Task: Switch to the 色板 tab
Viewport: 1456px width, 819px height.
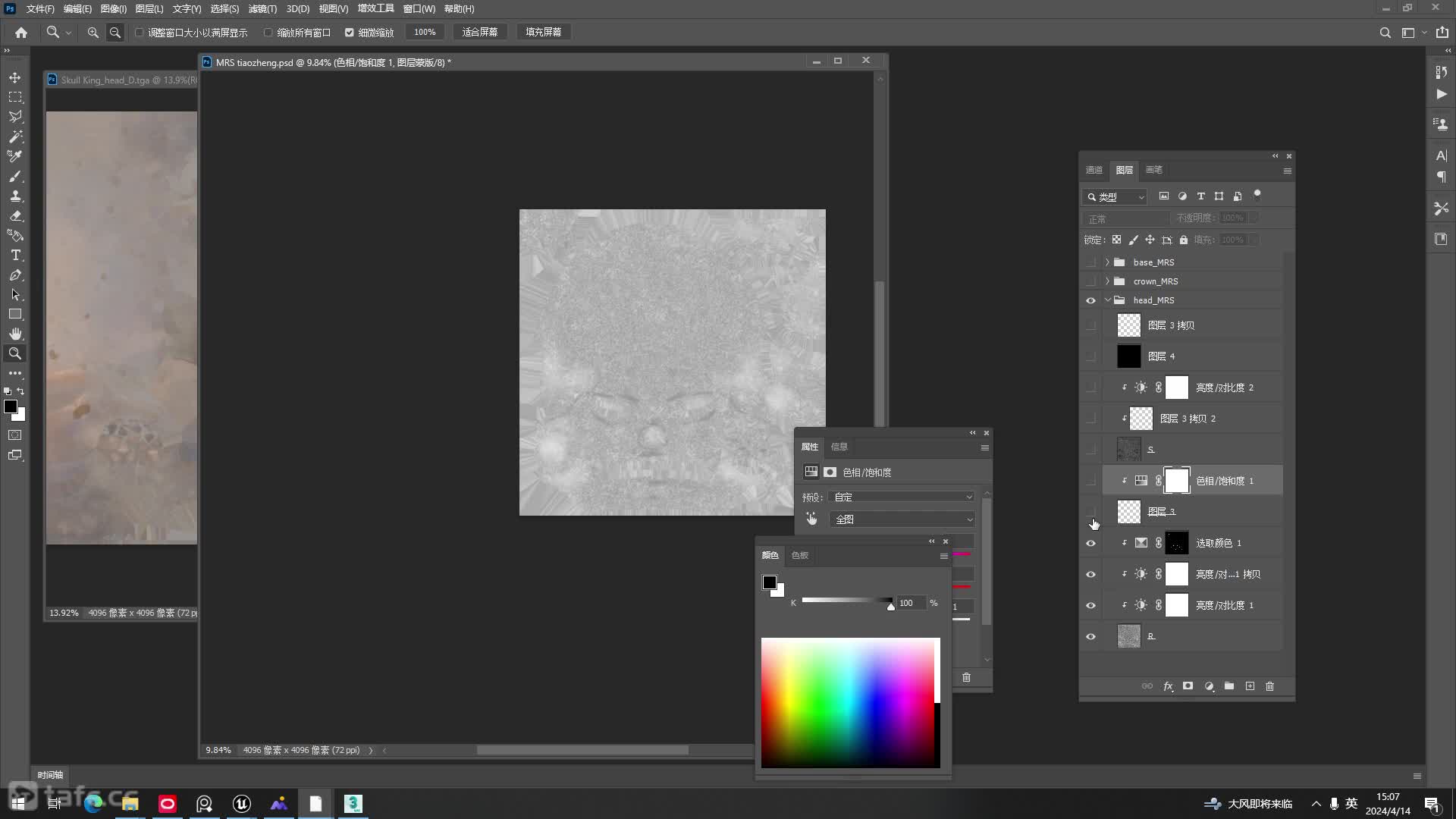Action: (799, 555)
